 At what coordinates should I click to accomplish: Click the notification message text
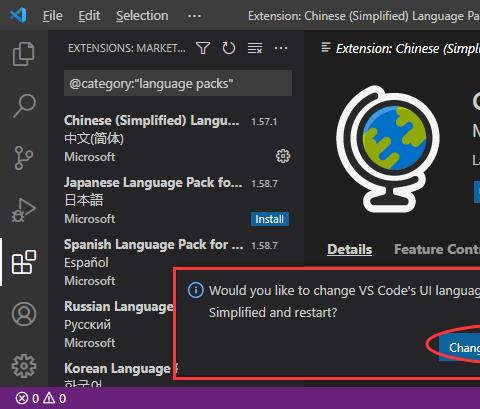pos(344,301)
